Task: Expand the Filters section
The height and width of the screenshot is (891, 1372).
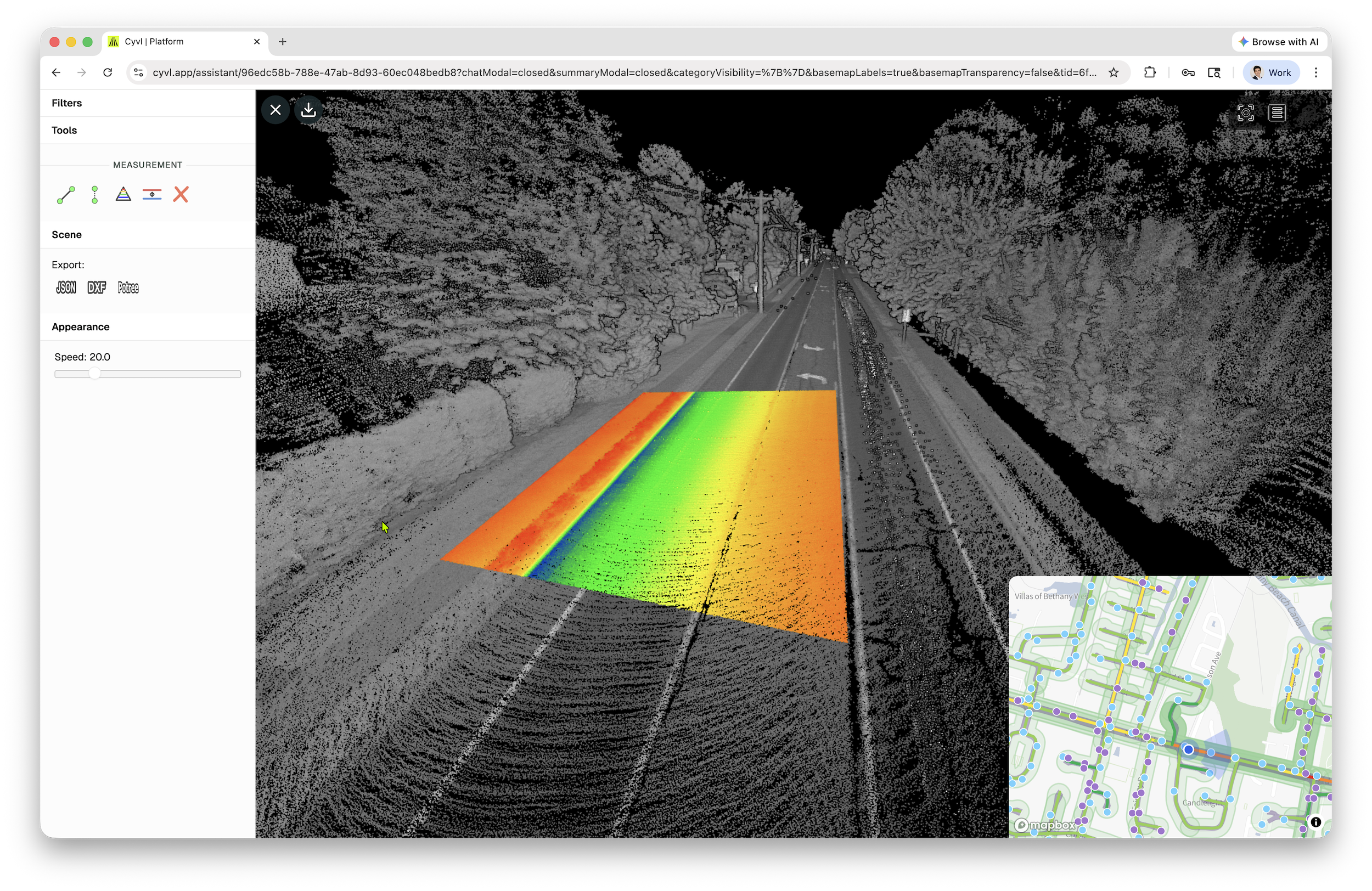Action: click(x=67, y=103)
